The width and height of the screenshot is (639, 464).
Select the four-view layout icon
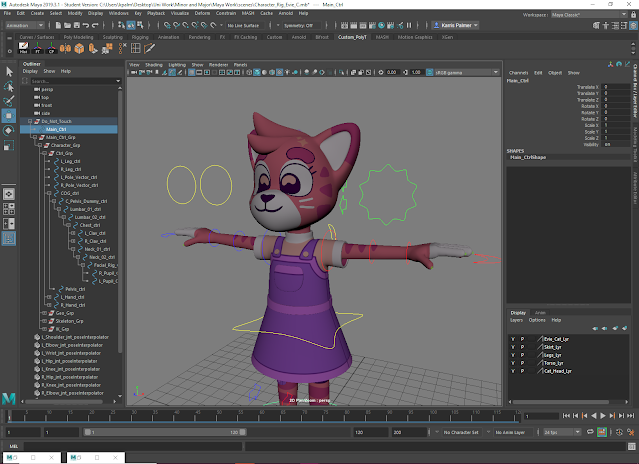(9, 209)
